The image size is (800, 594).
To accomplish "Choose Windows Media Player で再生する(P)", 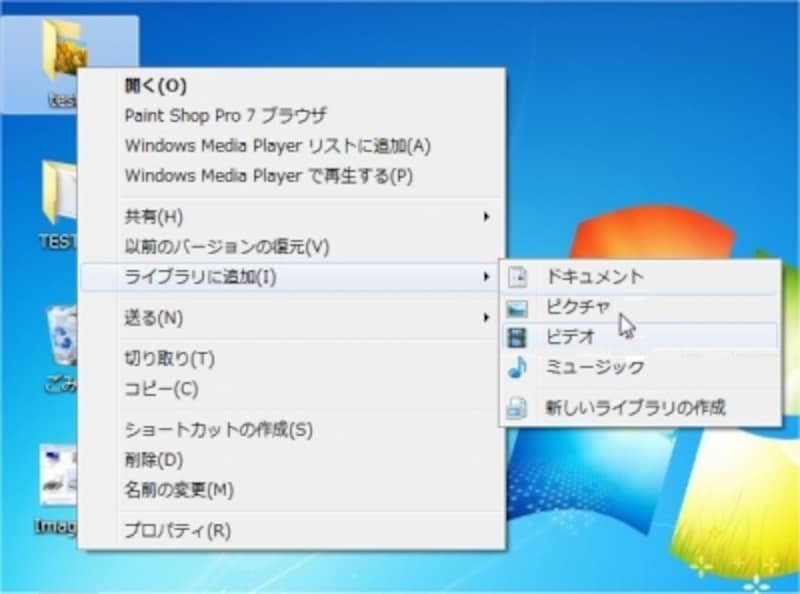I will (292, 176).
